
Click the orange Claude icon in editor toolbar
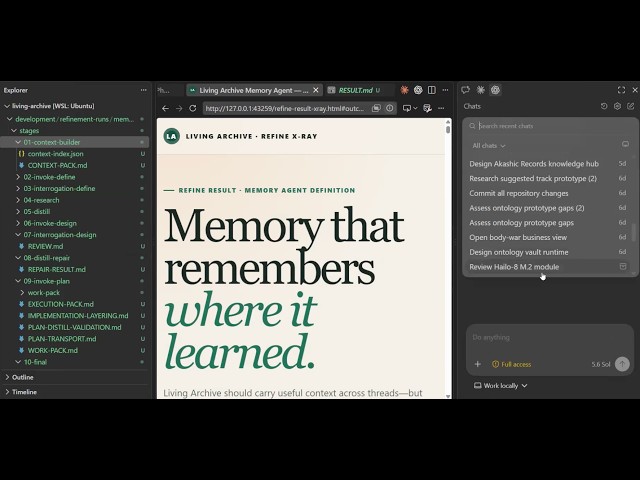coord(404,90)
